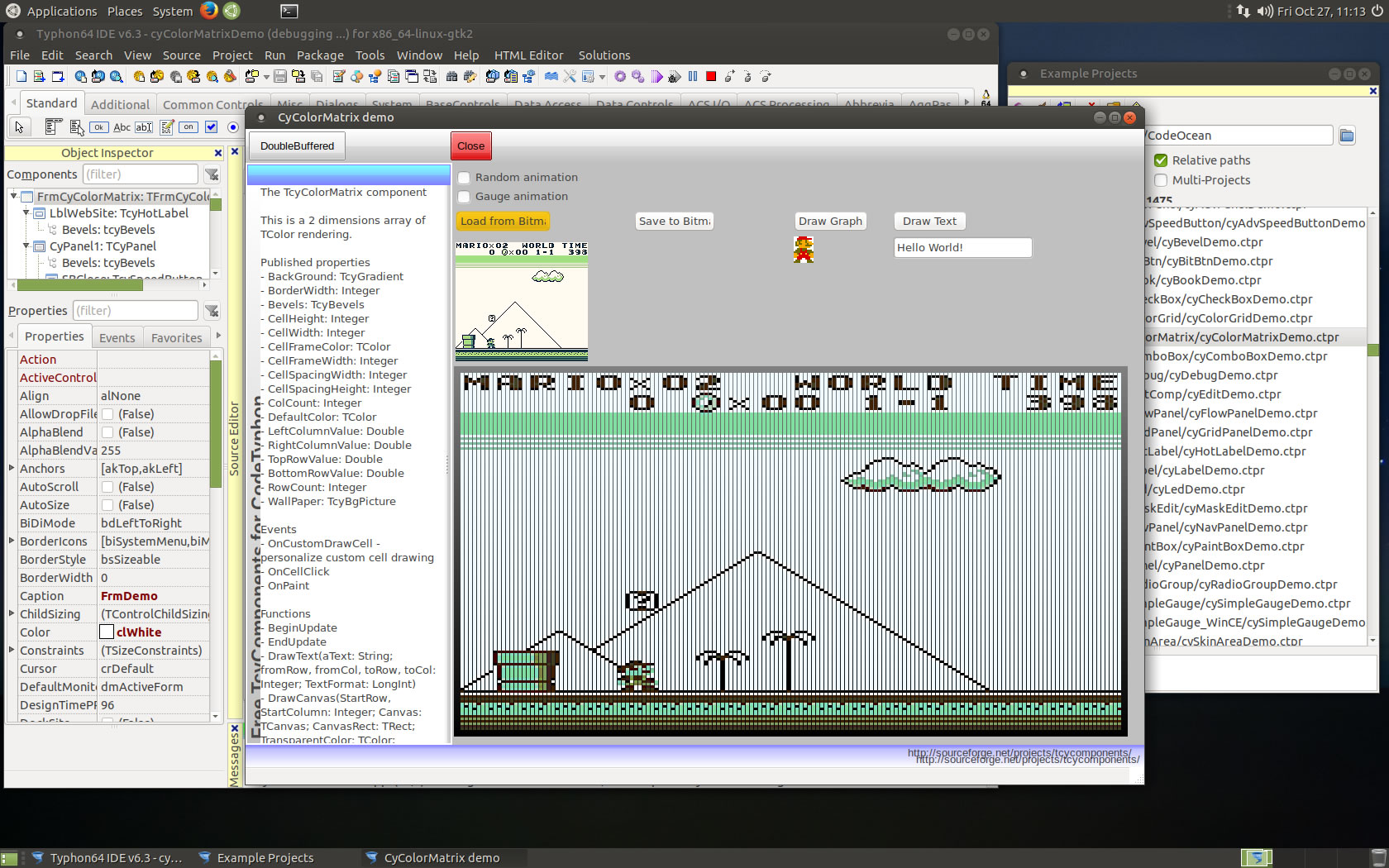Screen dimensions: 1389x868
Task: Click Load from Bitmap button
Action: (x=503, y=222)
